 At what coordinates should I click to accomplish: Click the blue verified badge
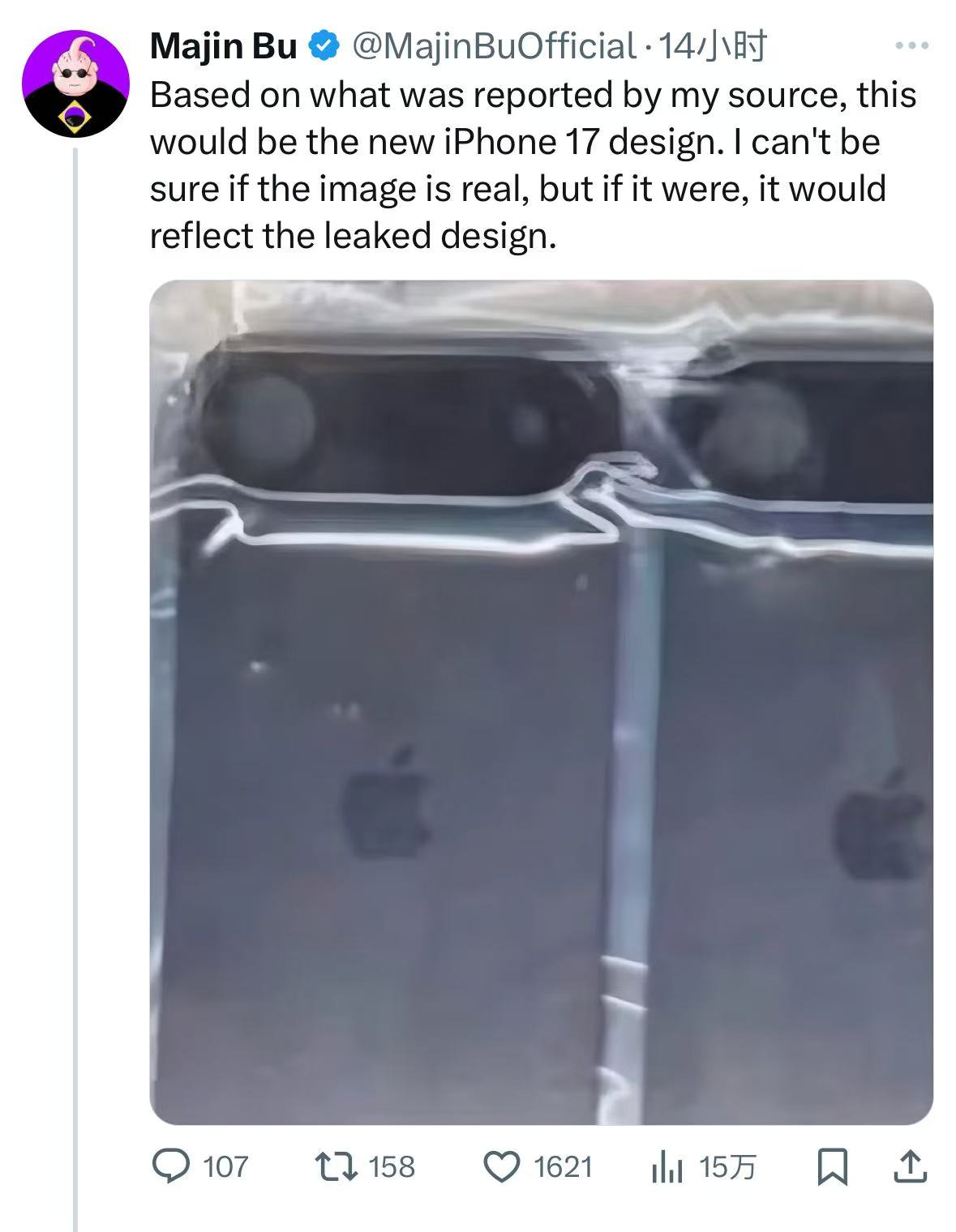[x=324, y=47]
